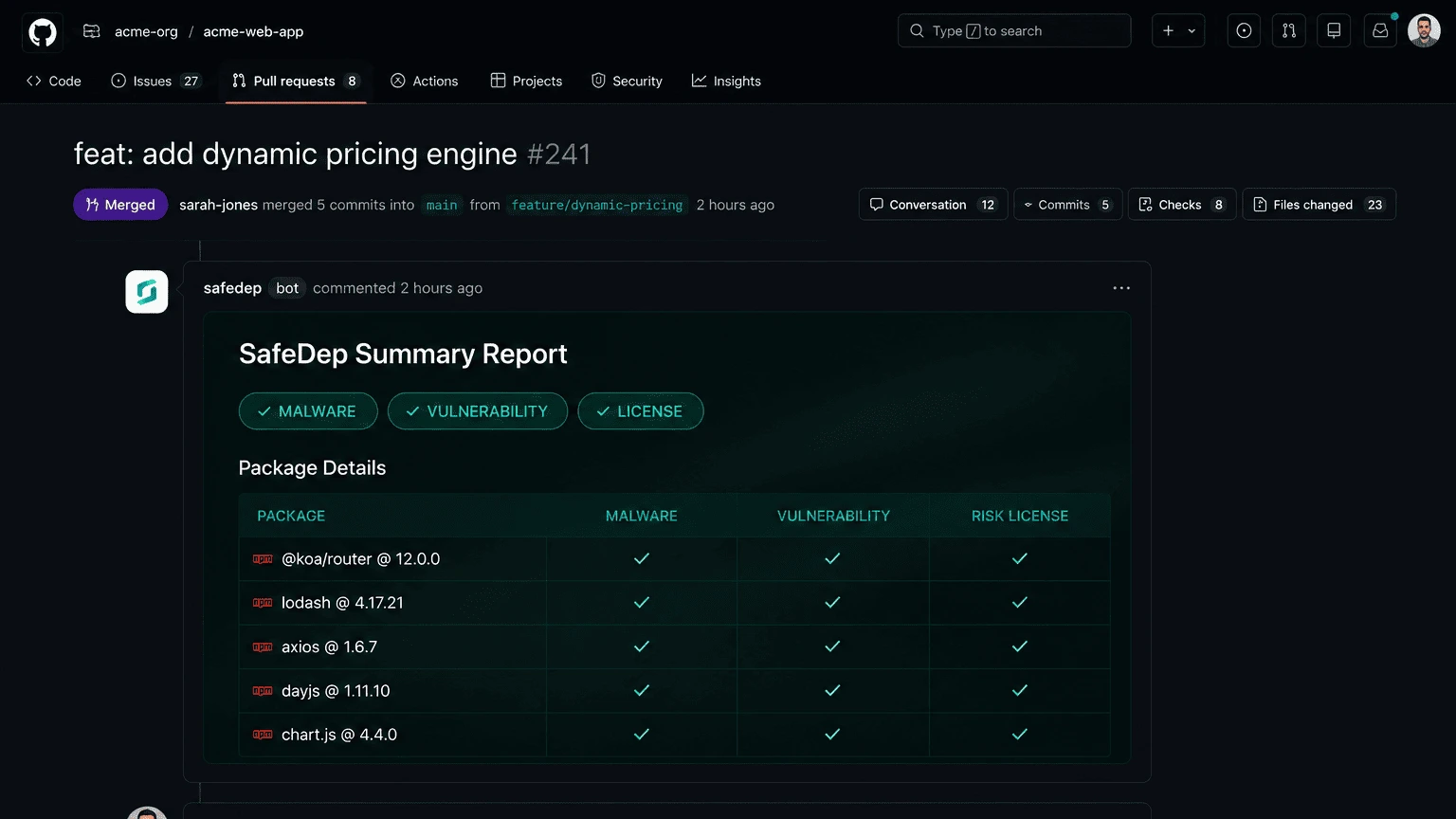1456x819 pixels.
Task: Open the Pull requests tab
Action: pyautogui.click(x=296, y=82)
